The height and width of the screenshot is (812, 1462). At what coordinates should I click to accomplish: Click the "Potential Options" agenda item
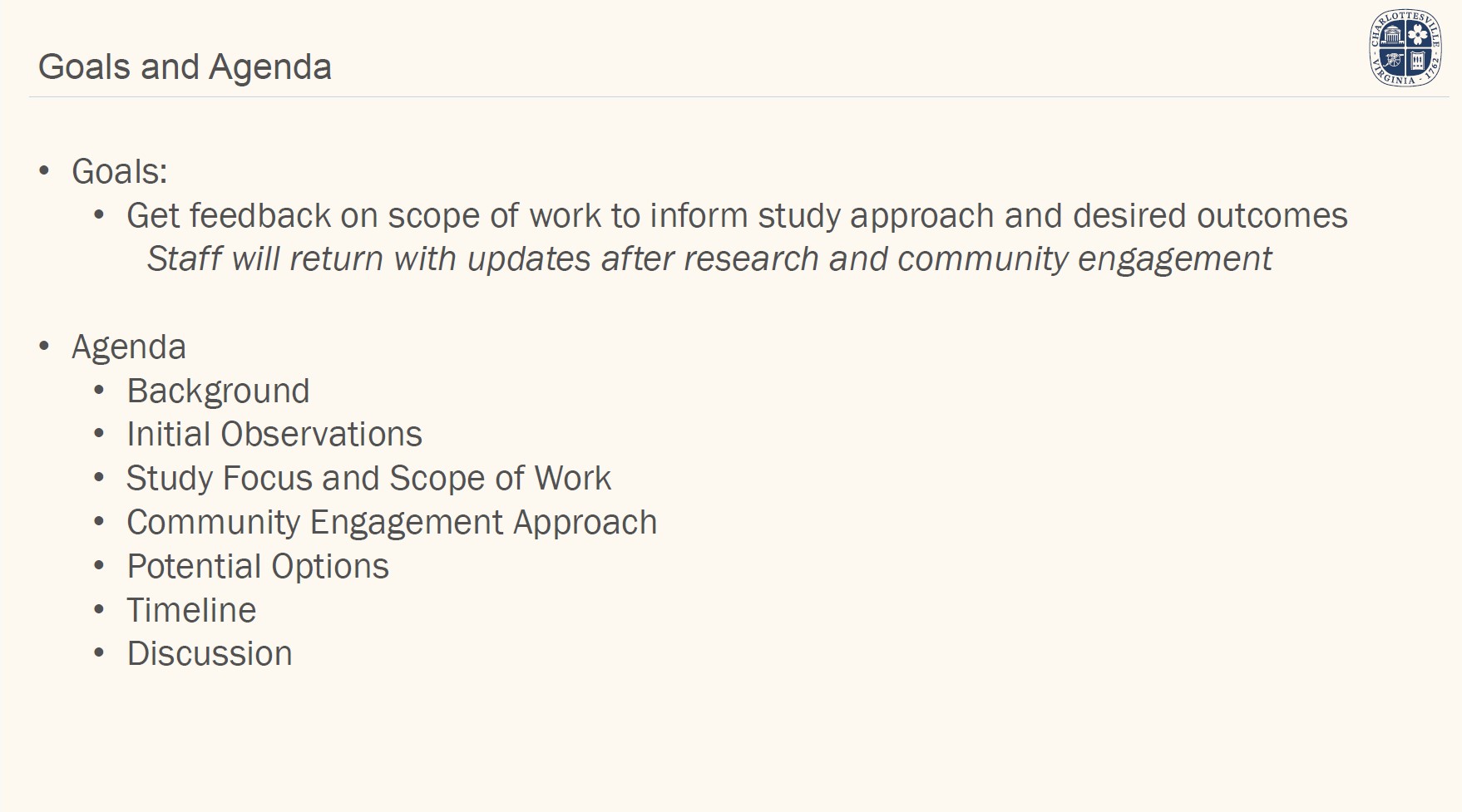coord(258,567)
